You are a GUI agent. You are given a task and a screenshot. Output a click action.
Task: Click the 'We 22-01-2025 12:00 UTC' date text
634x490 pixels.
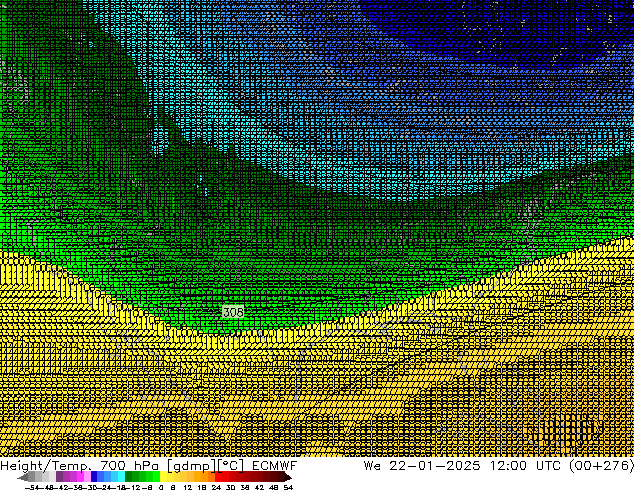[462, 465]
